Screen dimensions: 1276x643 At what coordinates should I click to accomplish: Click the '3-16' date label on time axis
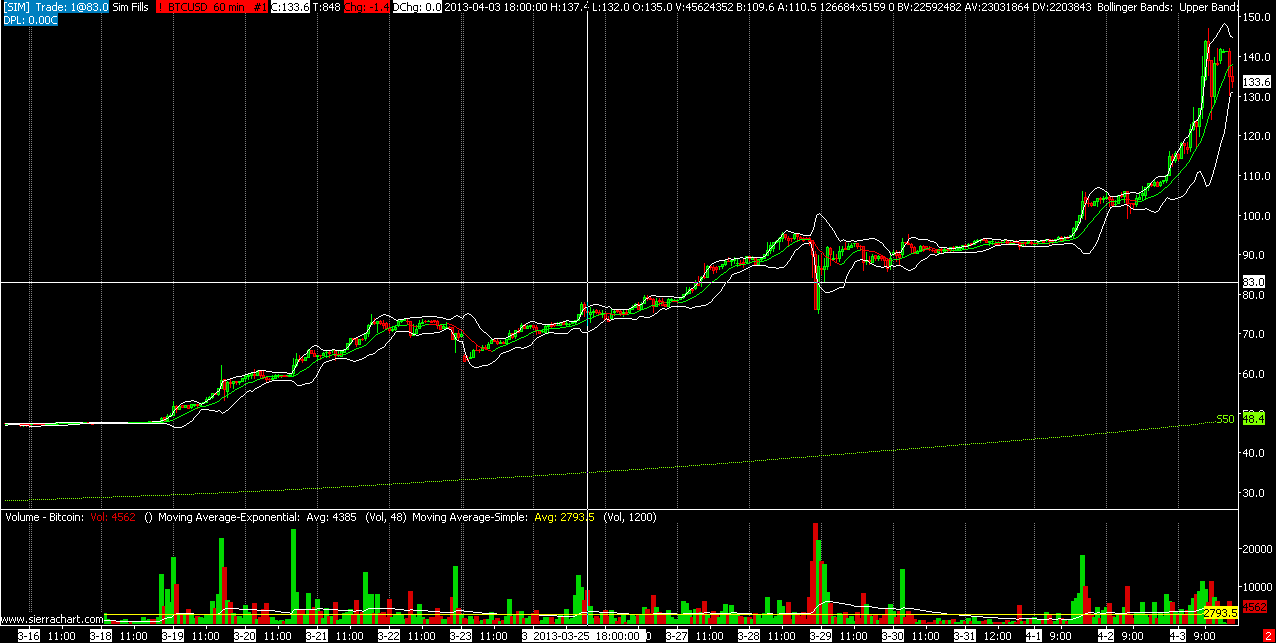29,635
